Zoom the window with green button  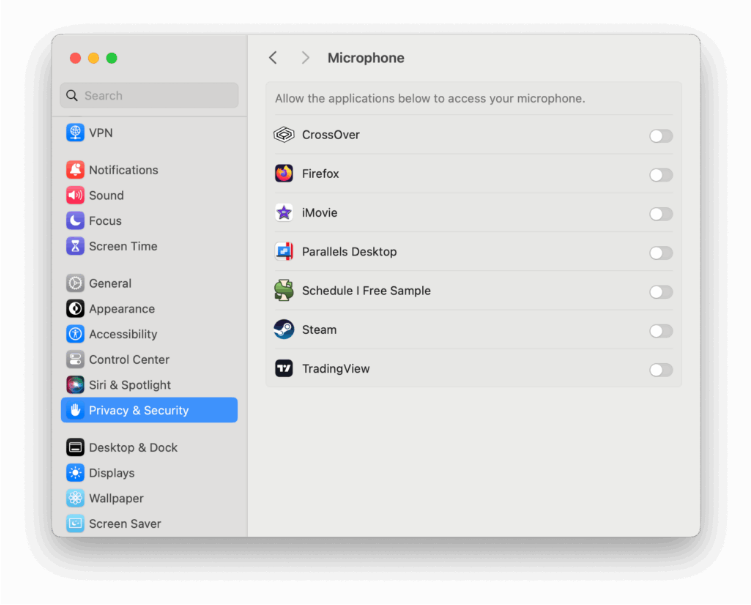(x=112, y=58)
